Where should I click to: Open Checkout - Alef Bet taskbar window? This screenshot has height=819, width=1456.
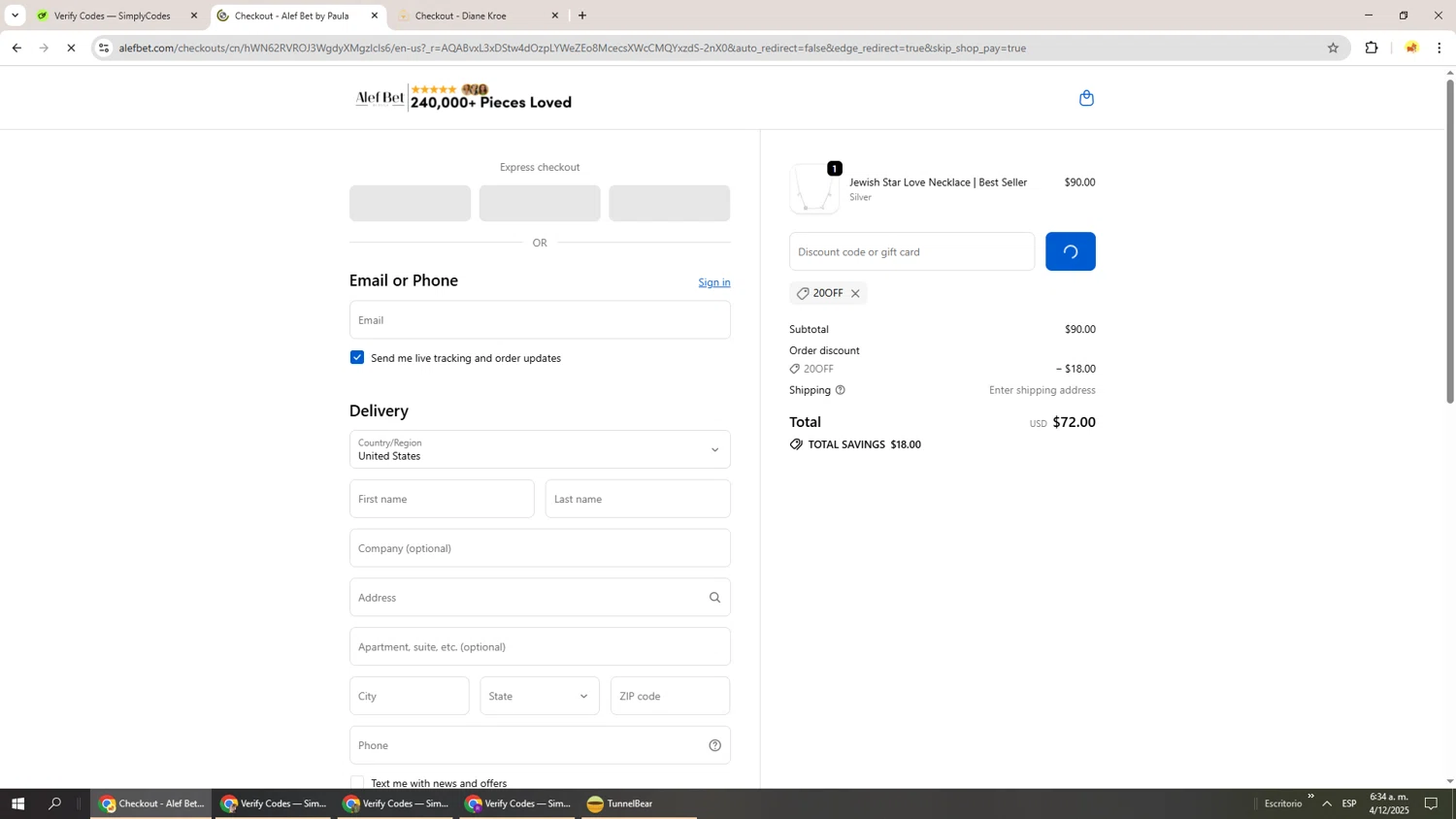[151, 803]
